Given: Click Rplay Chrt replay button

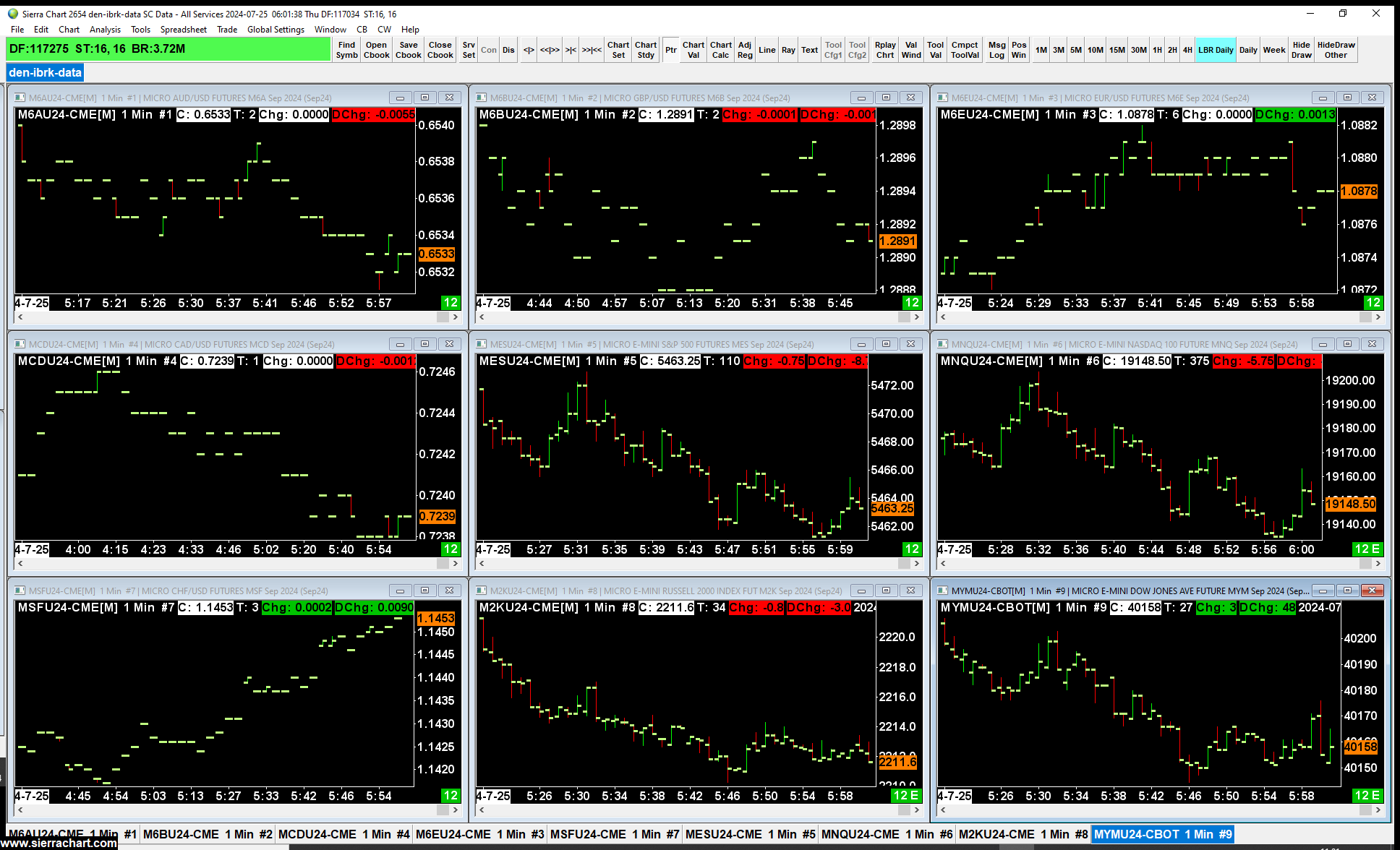Looking at the screenshot, I should coord(884,50).
